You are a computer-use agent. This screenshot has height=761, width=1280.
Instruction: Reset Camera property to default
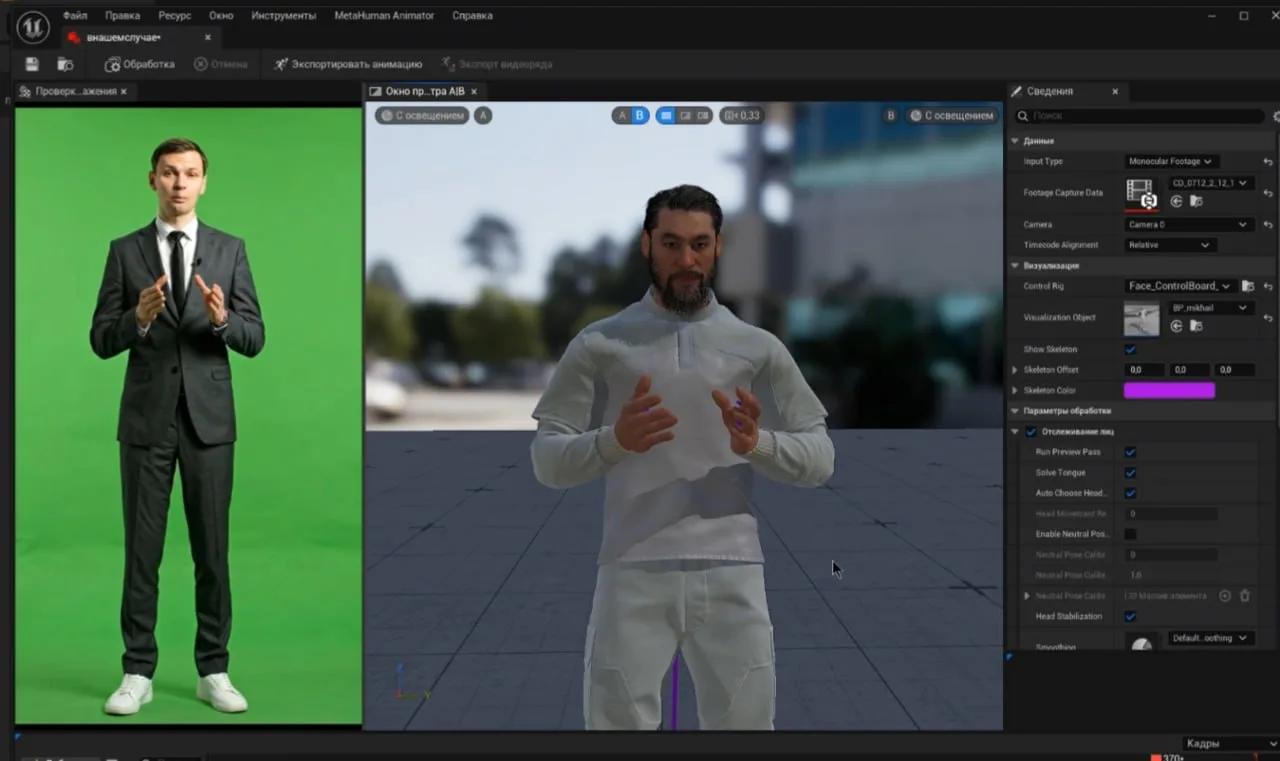(1268, 225)
